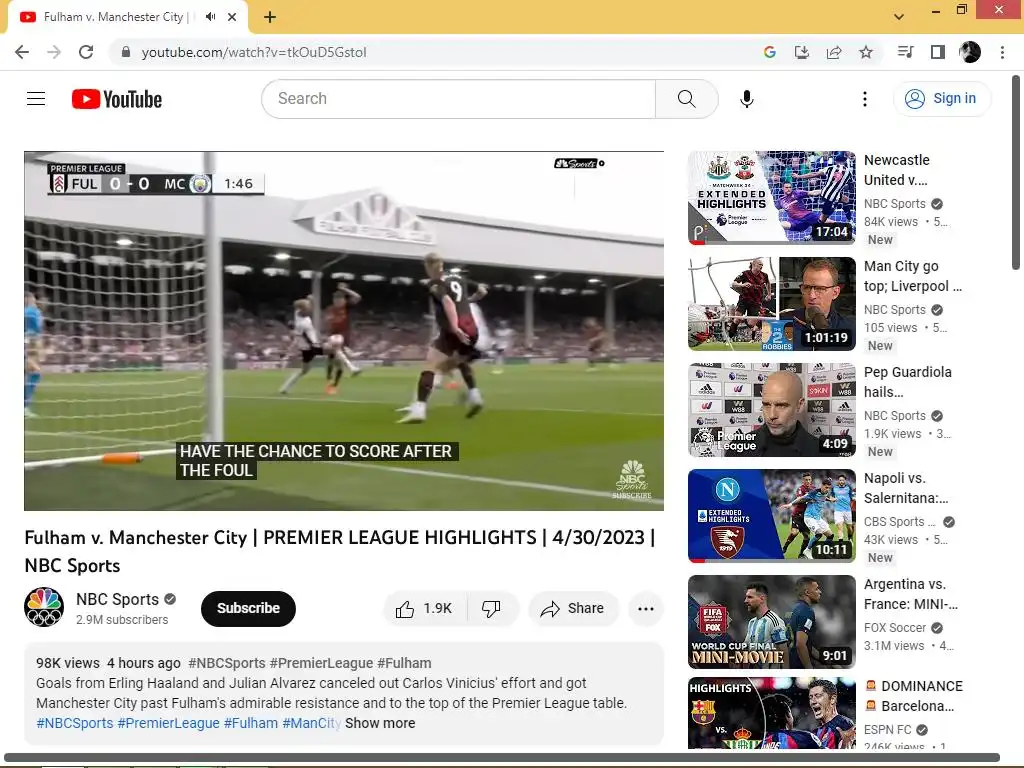The image size is (1024, 768).
Task: Go forward in browser history
Action: (54, 52)
